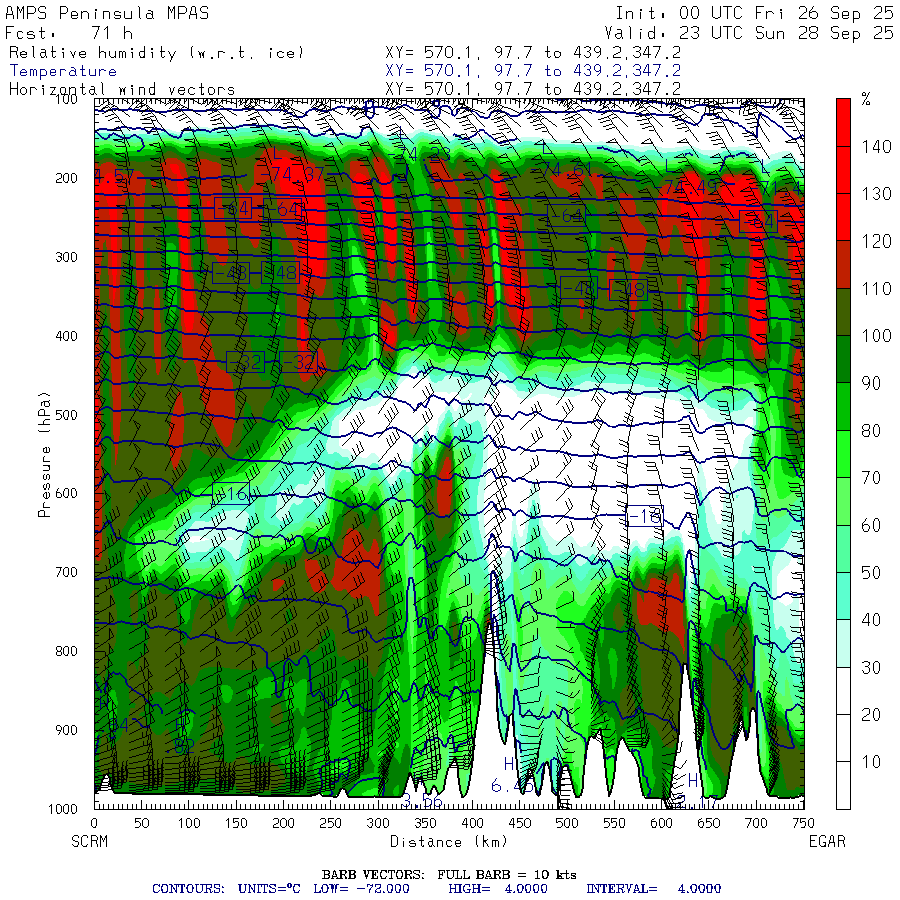Click the 'Relative humidity (w.r.t. ice)' label
Viewport: 900px width, 900px height.
[156, 53]
